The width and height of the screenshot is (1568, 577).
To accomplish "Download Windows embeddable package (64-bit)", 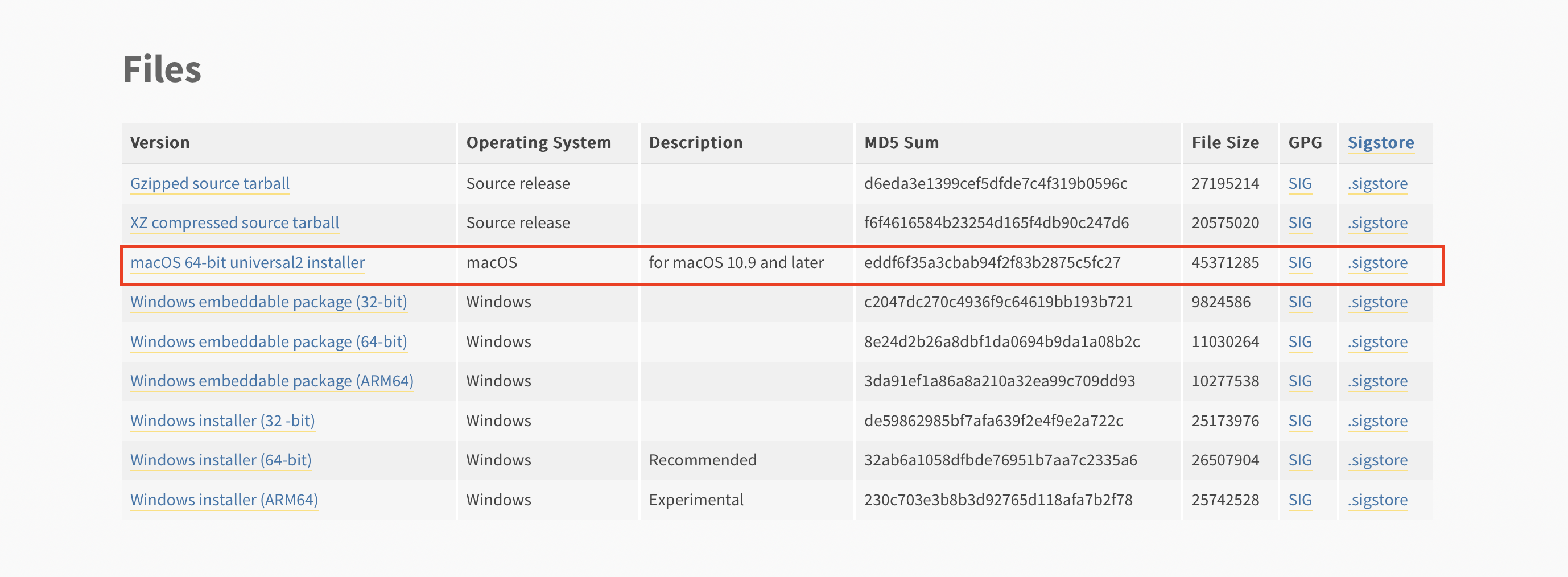I will click(269, 341).
